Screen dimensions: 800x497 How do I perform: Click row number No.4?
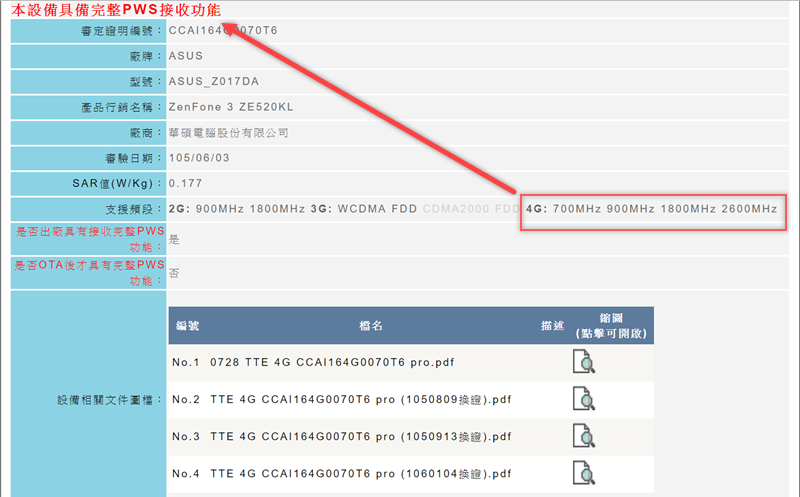click(186, 474)
